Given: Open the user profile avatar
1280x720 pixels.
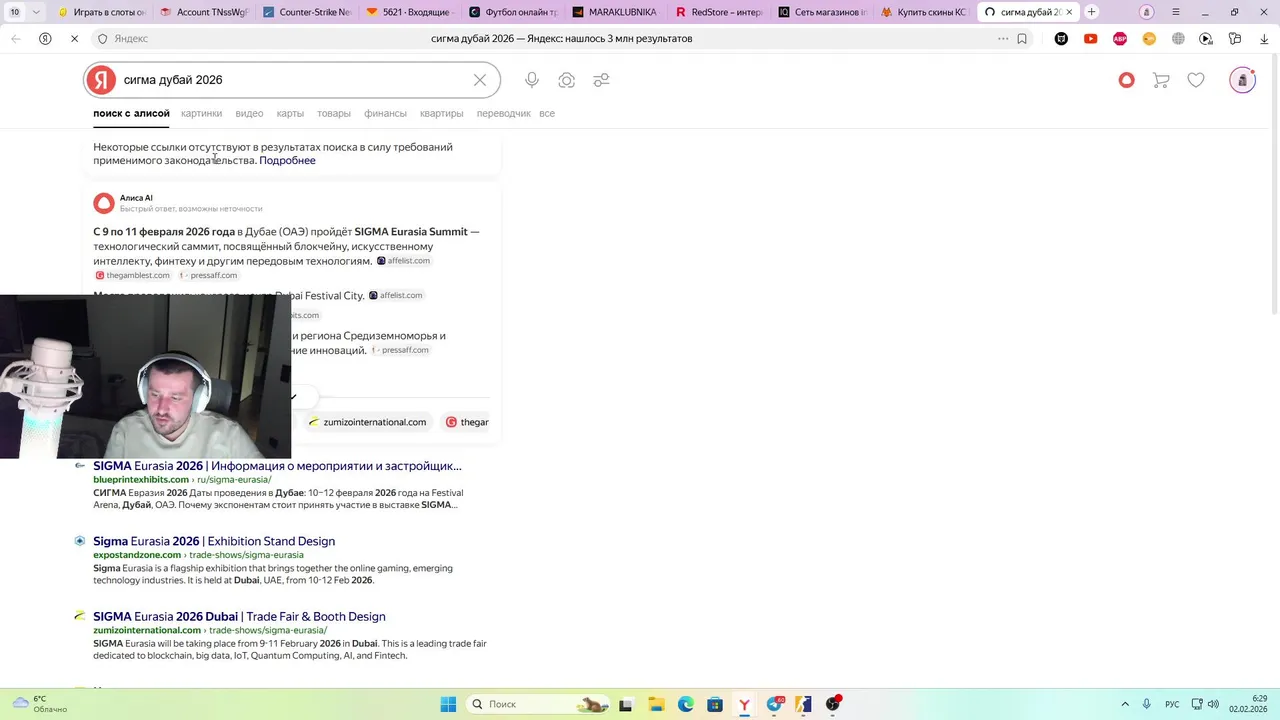Looking at the screenshot, I should pyautogui.click(x=1242, y=80).
